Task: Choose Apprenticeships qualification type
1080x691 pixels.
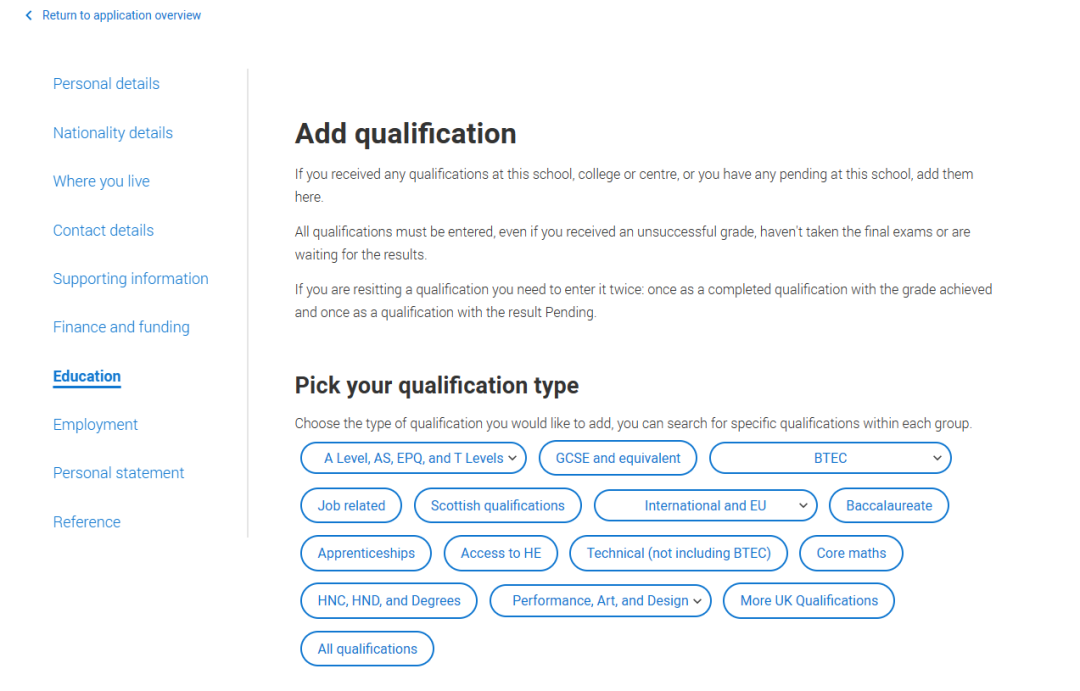Action: [x=366, y=553]
